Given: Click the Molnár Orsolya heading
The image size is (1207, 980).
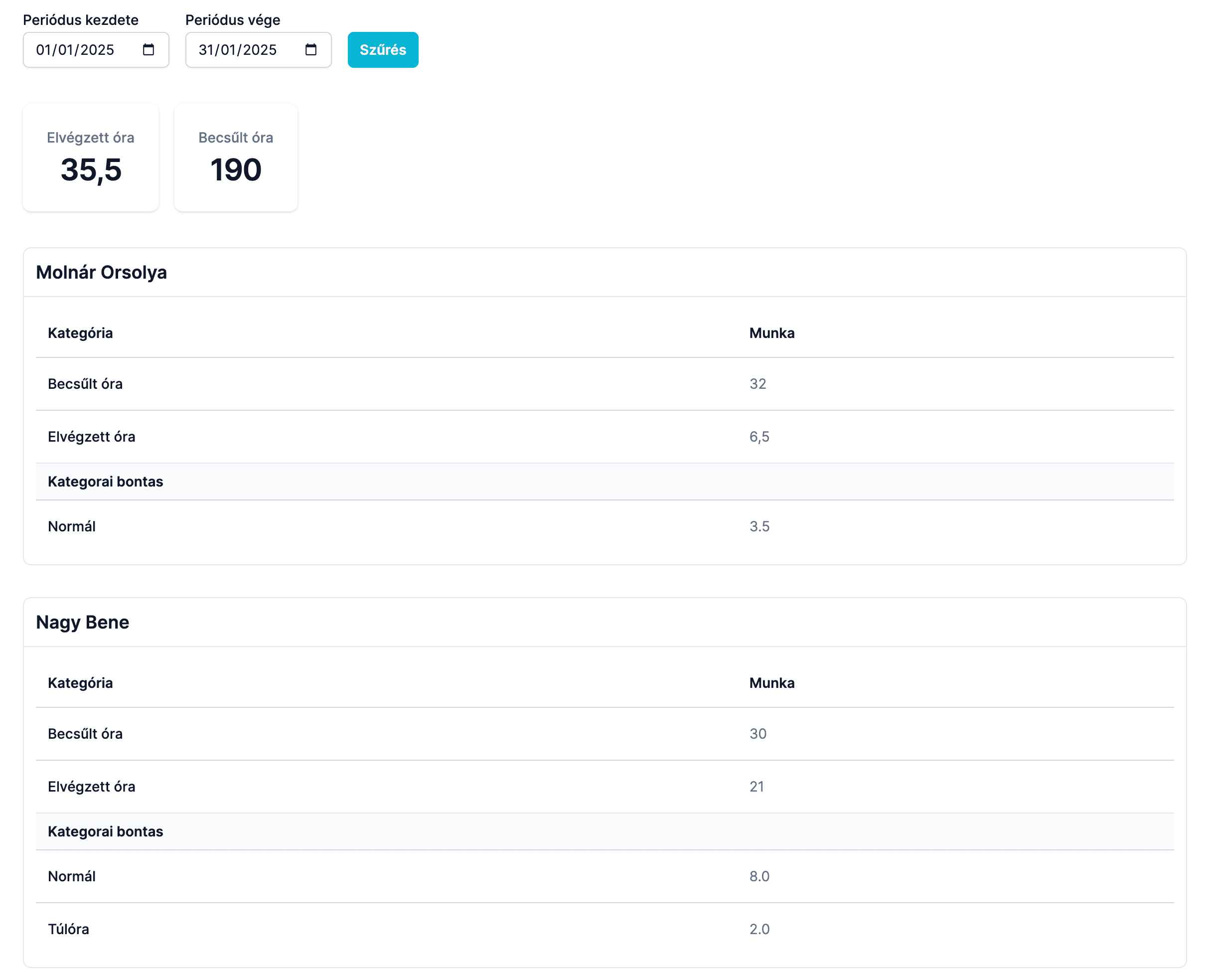Looking at the screenshot, I should [x=102, y=272].
